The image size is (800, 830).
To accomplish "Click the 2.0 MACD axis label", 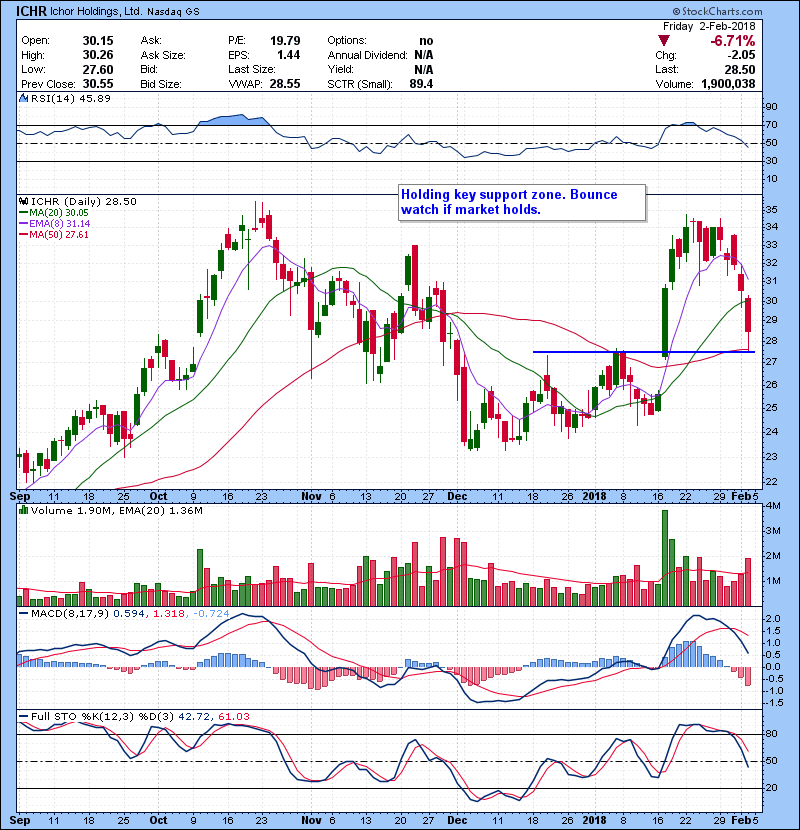I will [x=773, y=619].
